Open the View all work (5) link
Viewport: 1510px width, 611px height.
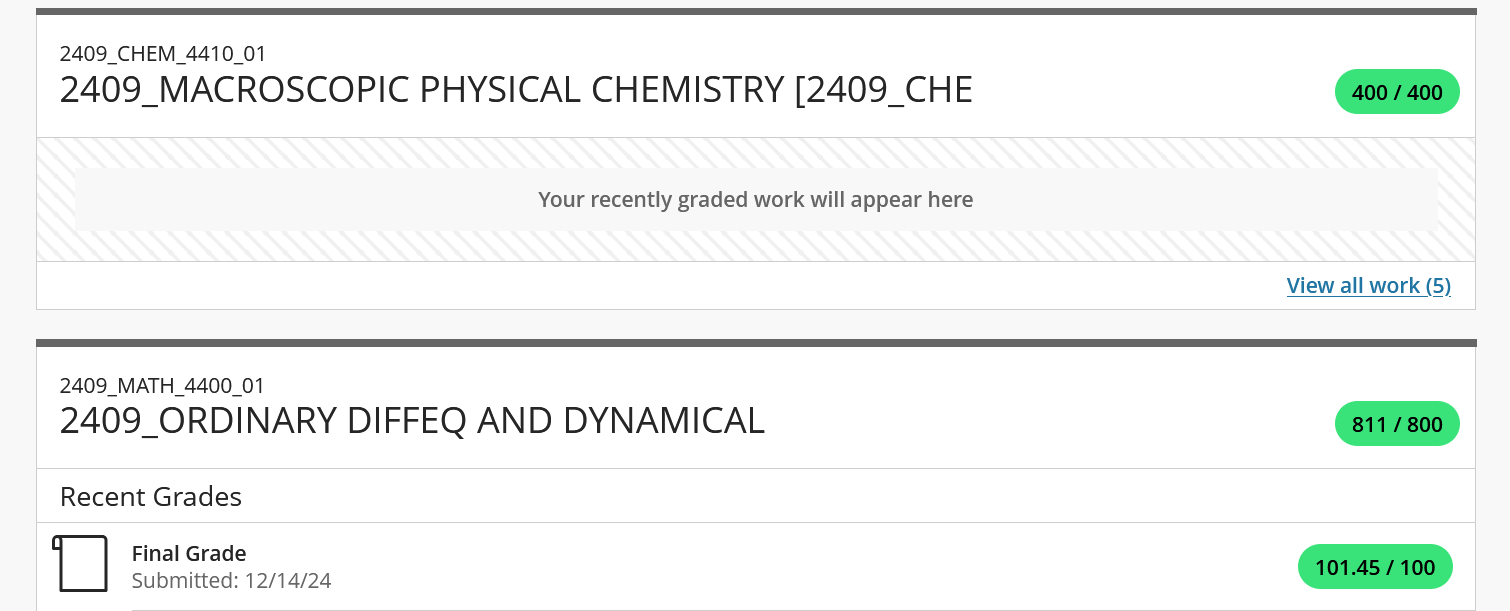pos(1368,286)
